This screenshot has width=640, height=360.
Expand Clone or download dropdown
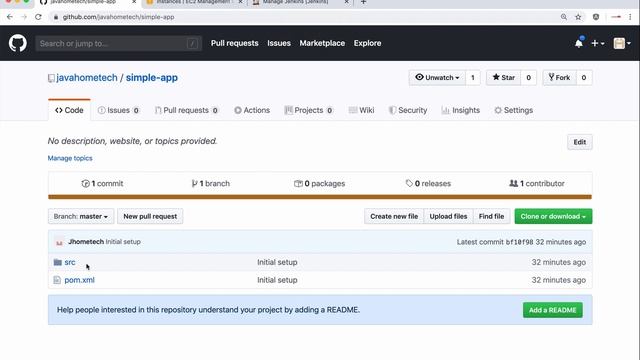[553, 216]
